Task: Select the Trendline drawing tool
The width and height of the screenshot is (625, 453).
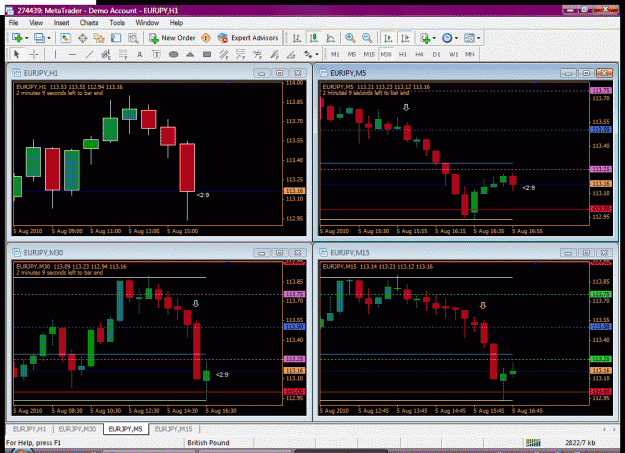Action: [x=89, y=54]
